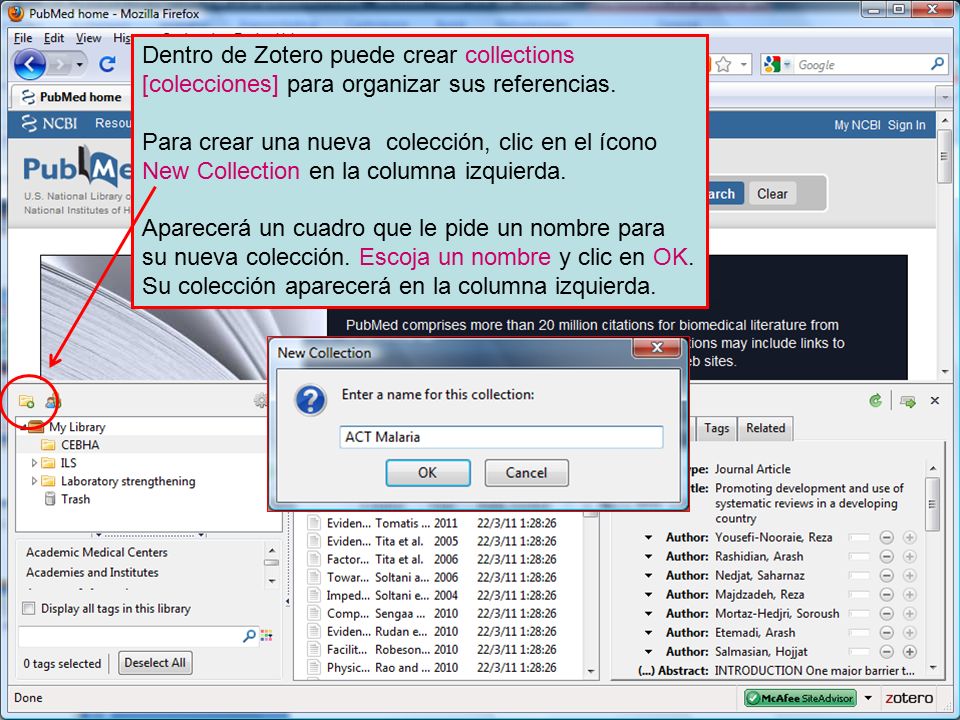Screen dimensions: 960x720
Task: Open the McAfee SiteAdvisor dropdown arrow
Action: (x=868, y=698)
